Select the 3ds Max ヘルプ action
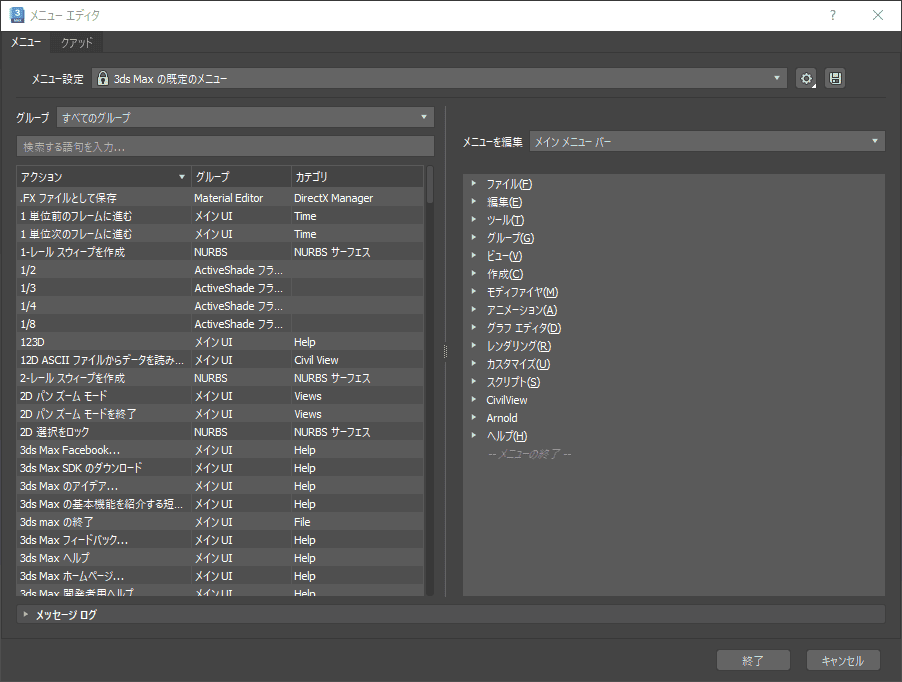This screenshot has width=902, height=682. click(x=220, y=558)
